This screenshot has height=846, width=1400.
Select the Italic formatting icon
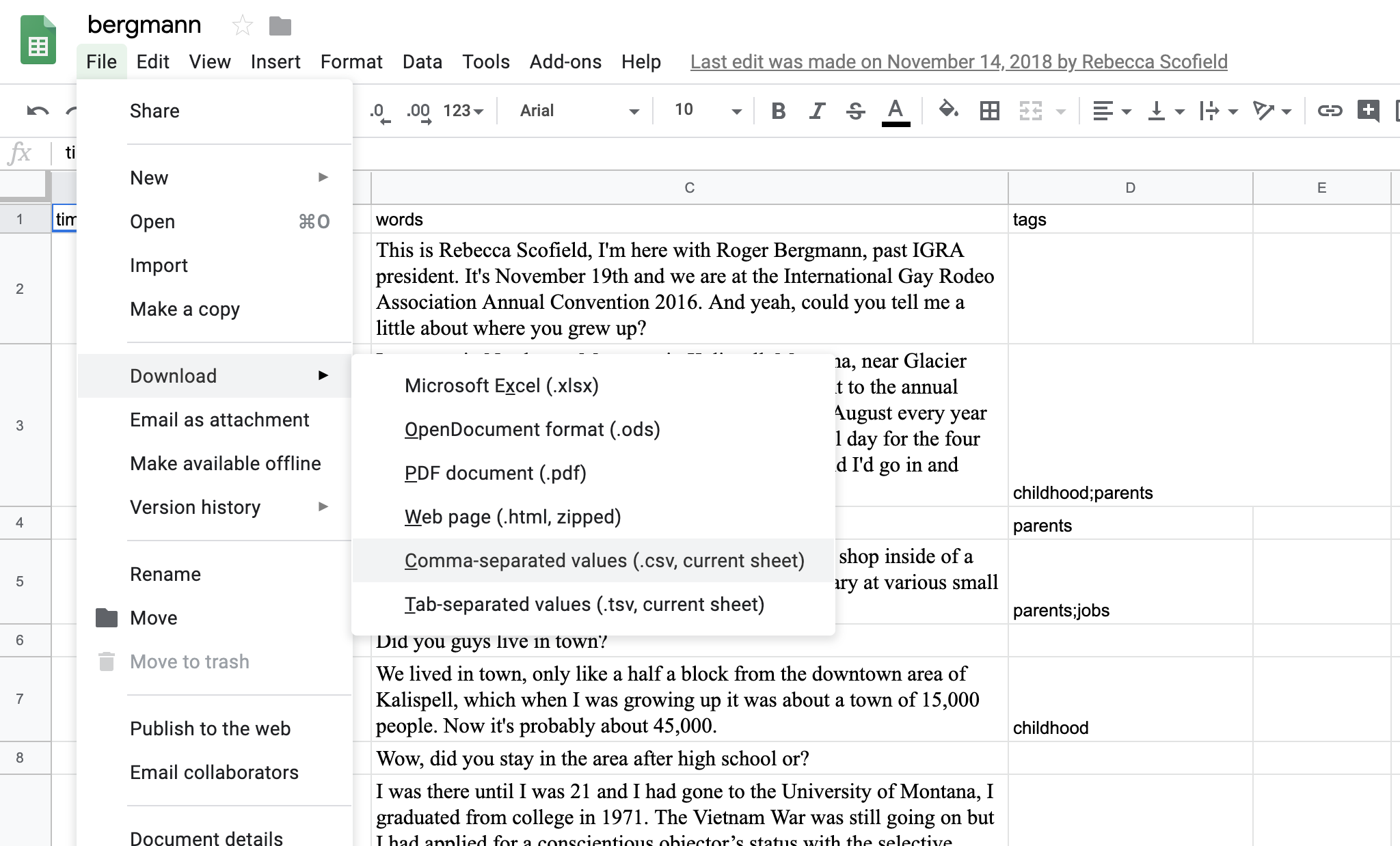817,110
